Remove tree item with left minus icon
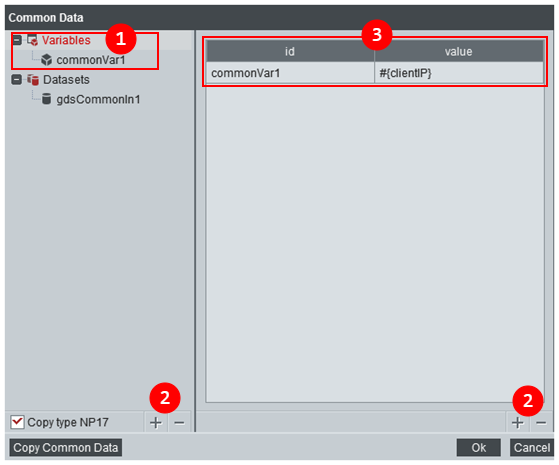Viewport: 559px width, 465px height. [179, 423]
